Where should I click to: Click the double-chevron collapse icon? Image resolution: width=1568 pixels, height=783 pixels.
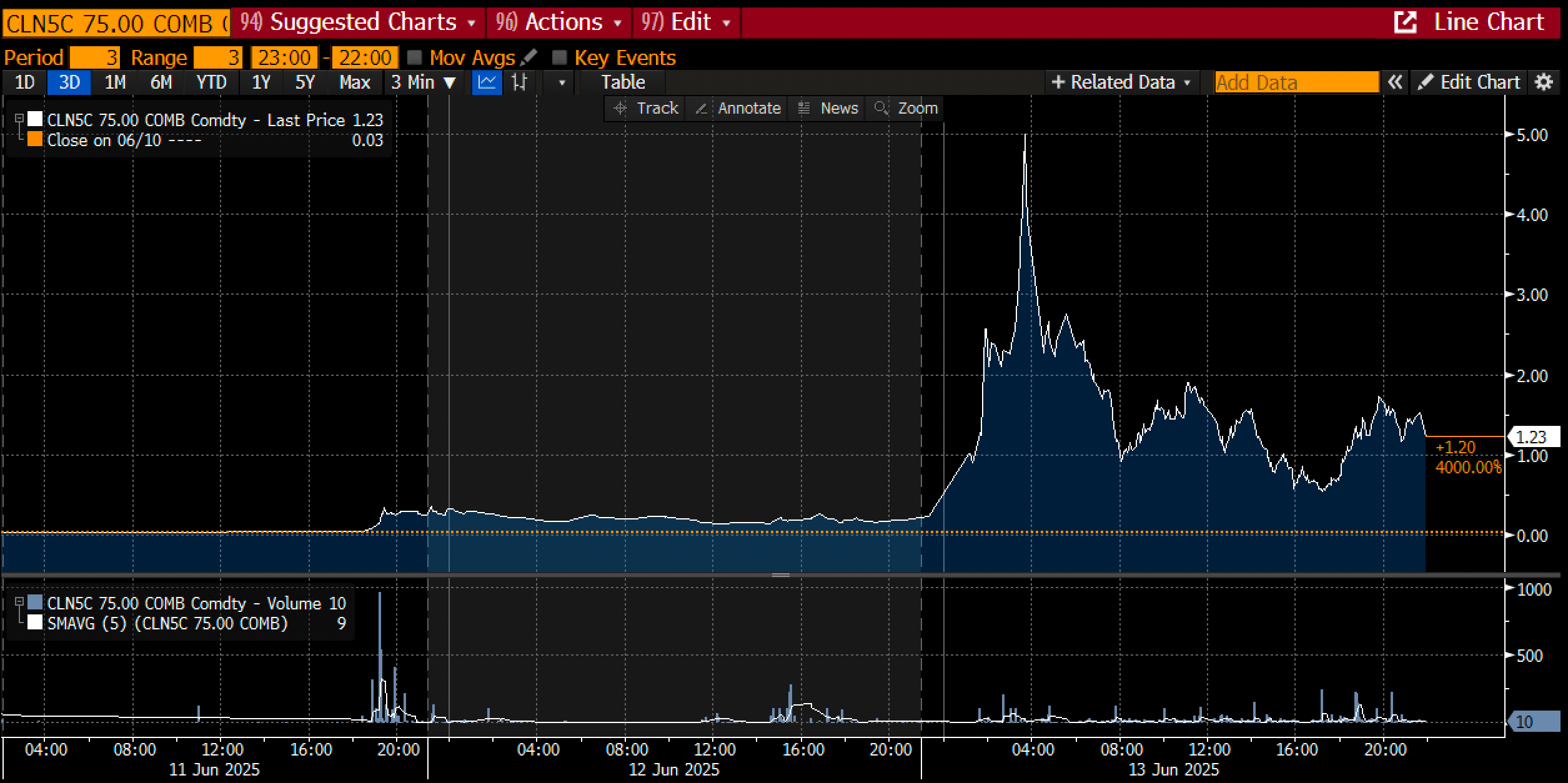(x=1395, y=82)
